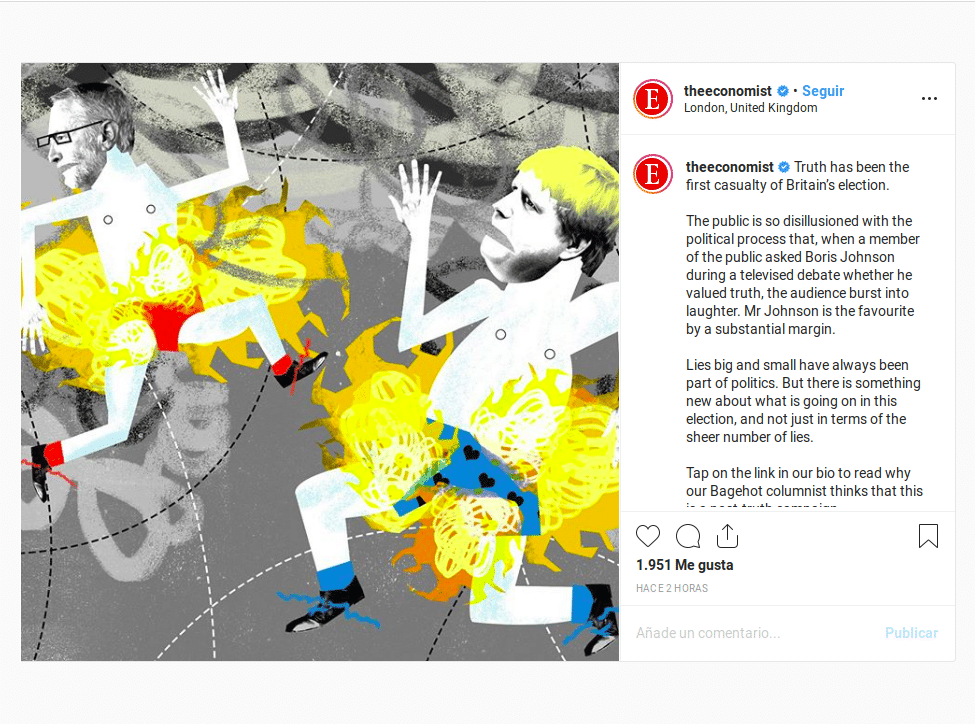975x724 pixels.
Task: Share the post using the share icon
Action: pos(727,536)
